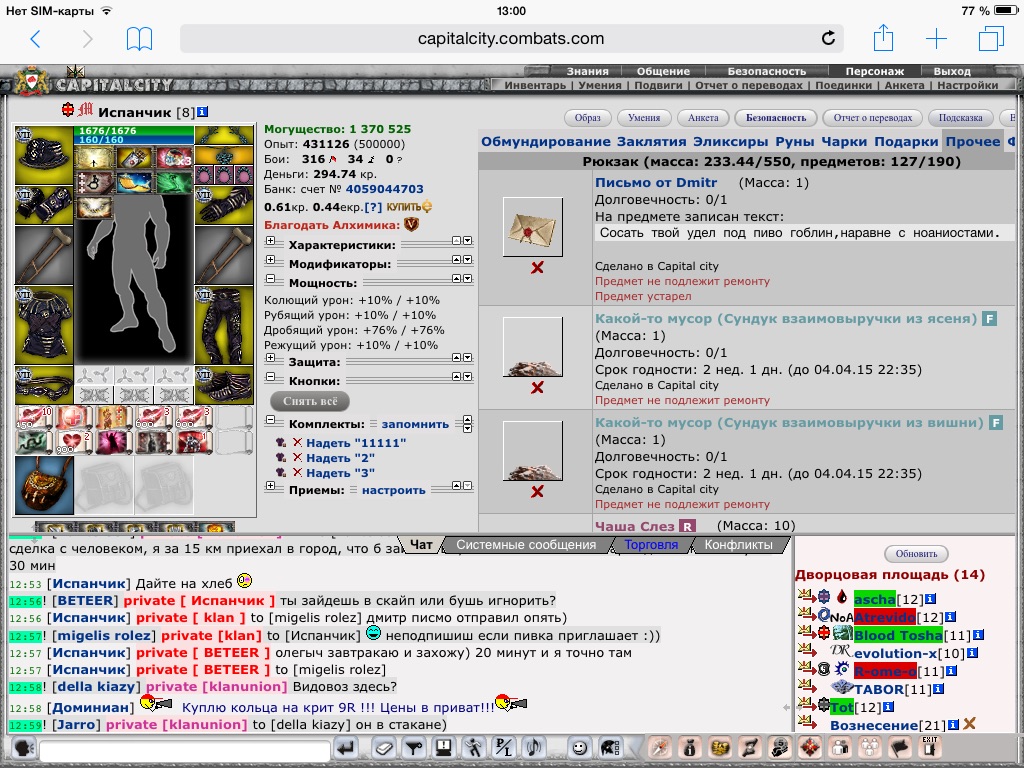This screenshot has height=768, width=1024.
Task: Click the leather bag slot
Action: [x=44, y=485]
